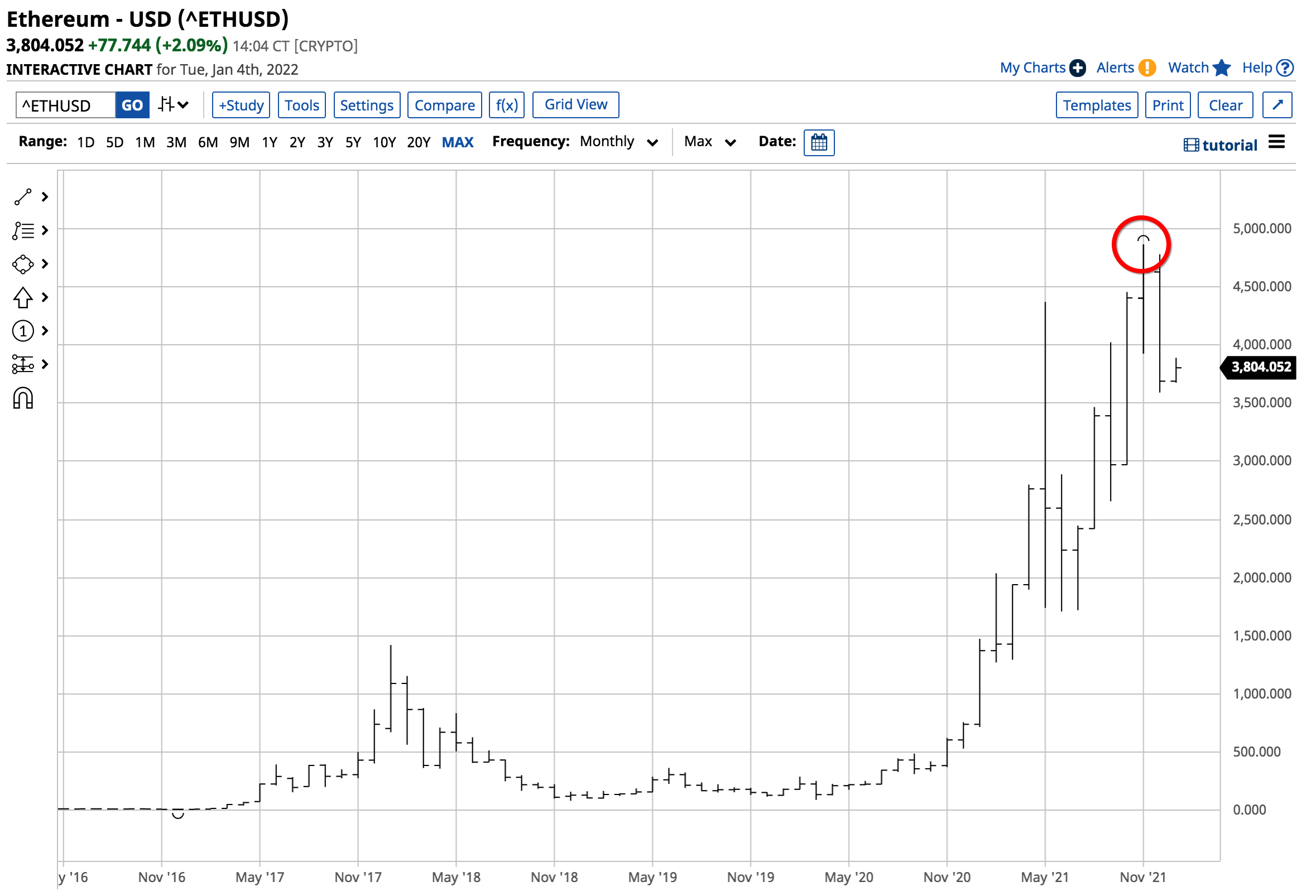
Task: Select the 5Y range
Action: click(x=354, y=143)
